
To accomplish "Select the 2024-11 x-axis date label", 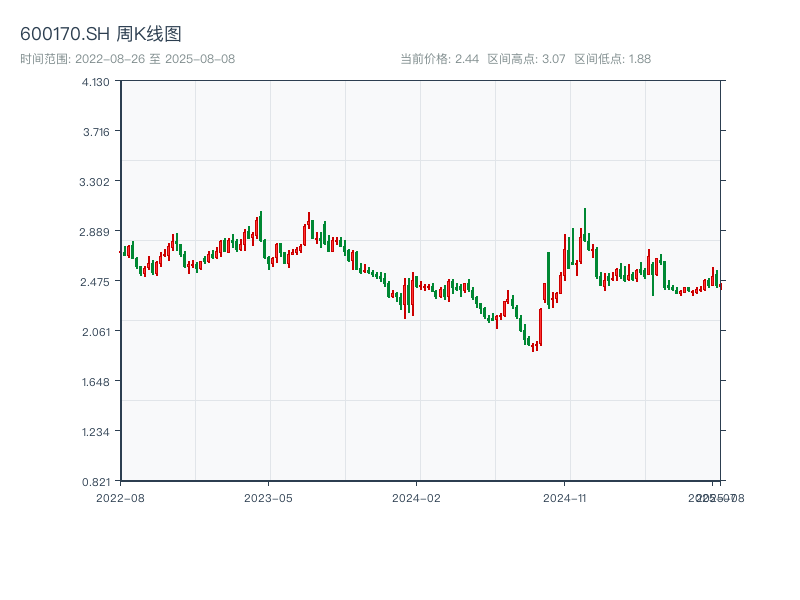I will pos(564,497).
